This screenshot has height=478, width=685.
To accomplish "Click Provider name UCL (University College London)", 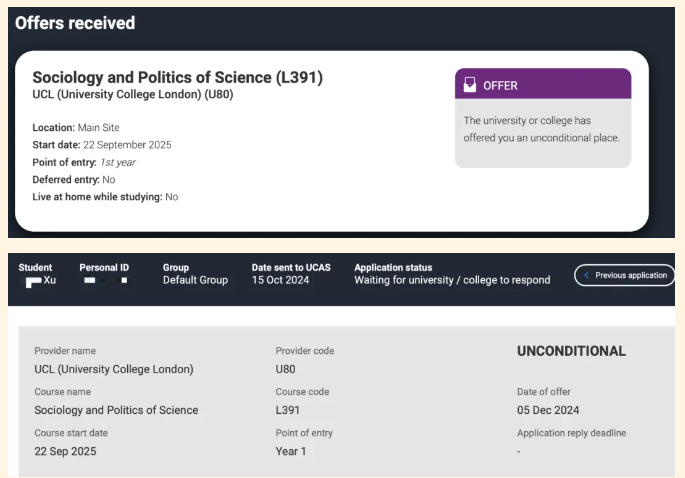I will coord(114,369).
